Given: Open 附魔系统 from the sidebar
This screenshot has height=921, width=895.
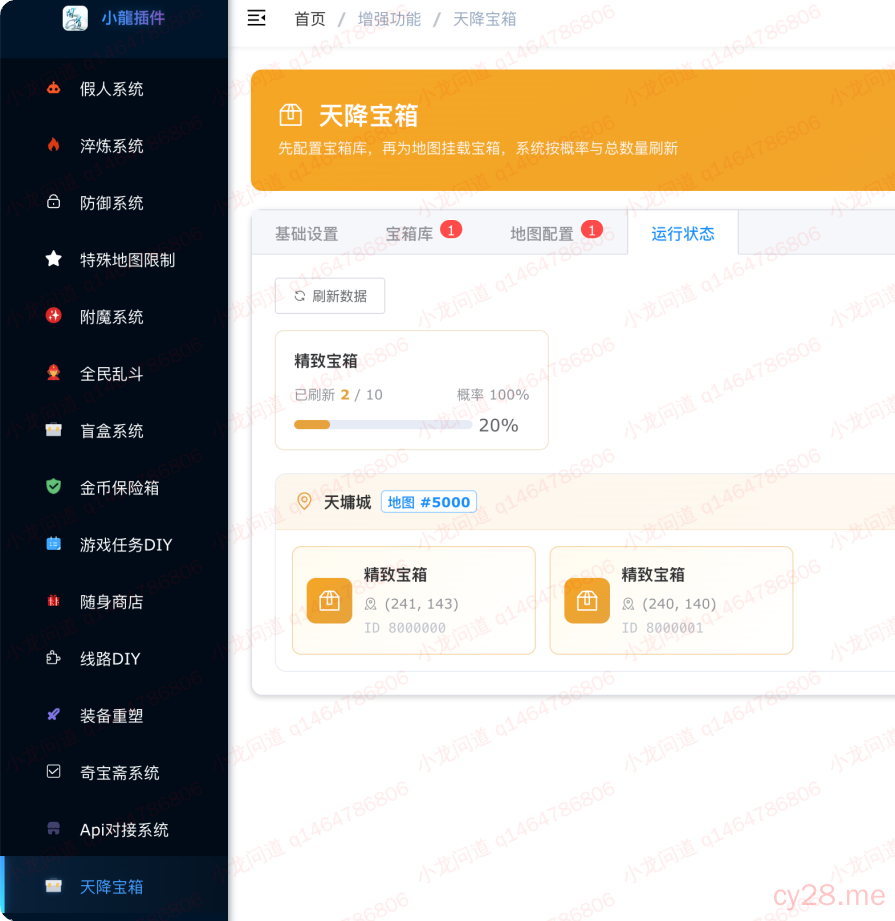Looking at the screenshot, I should pyautogui.click(x=114, y=317).
